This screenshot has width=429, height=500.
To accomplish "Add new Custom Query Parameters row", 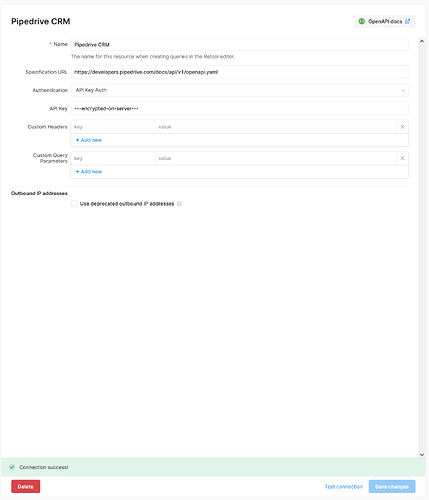I will [x=89, y=171].
